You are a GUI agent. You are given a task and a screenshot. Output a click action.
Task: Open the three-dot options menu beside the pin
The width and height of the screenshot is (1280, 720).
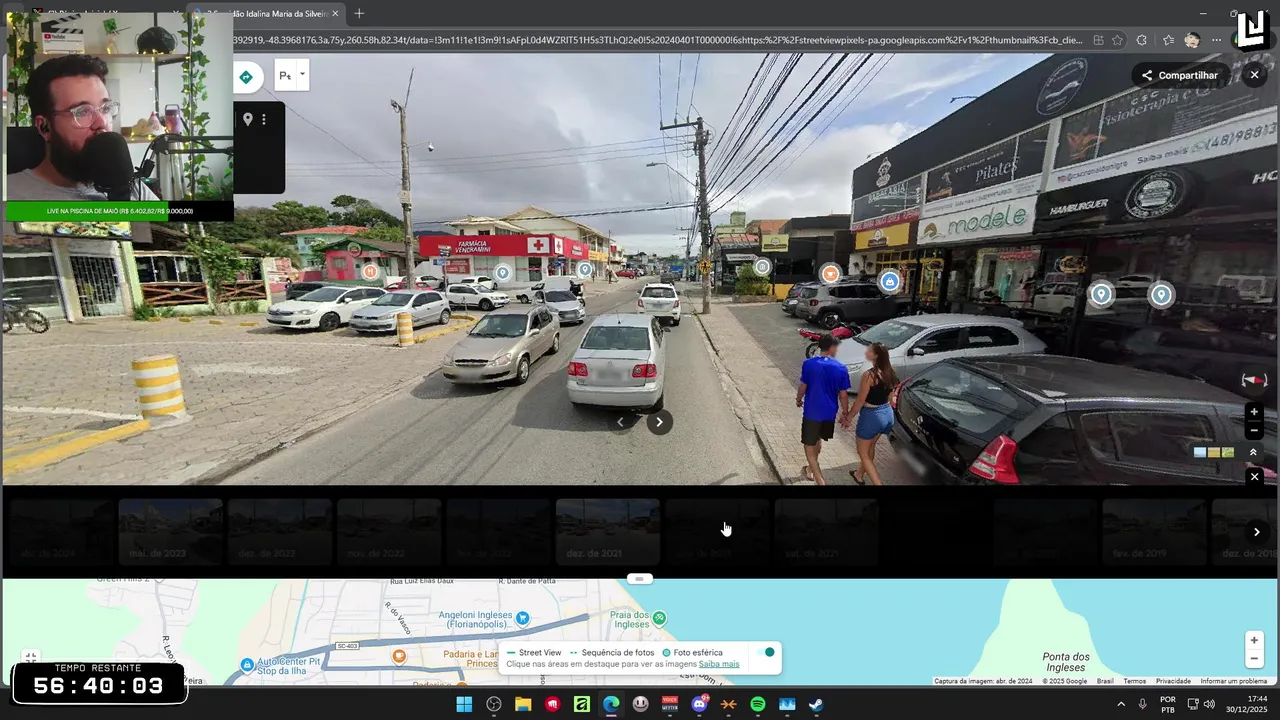point(264,119)
